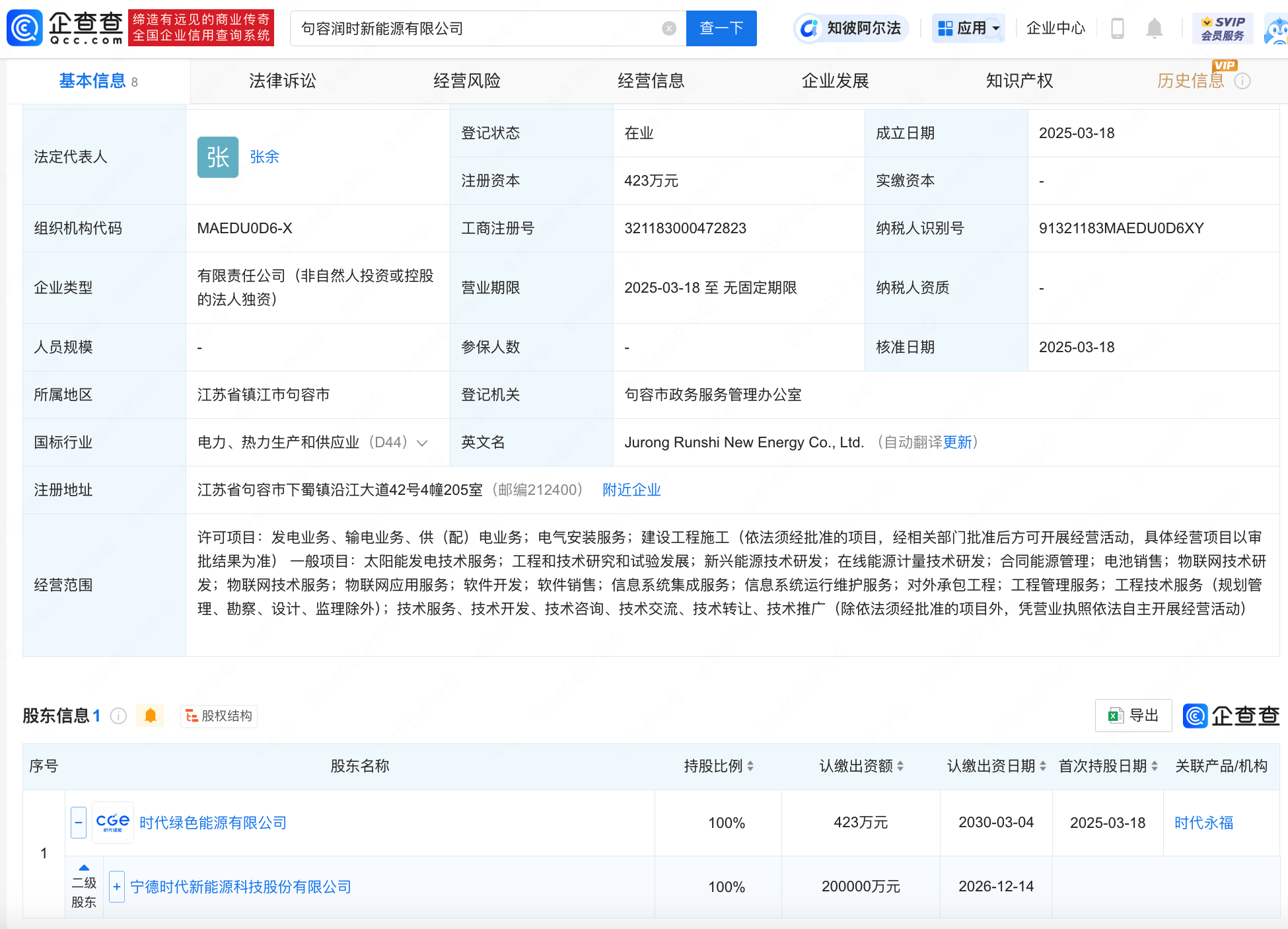This screenshot has height=929, width=1288.
Task: Export shareholder table with 导出
Action: click(x=1133, y=716)
